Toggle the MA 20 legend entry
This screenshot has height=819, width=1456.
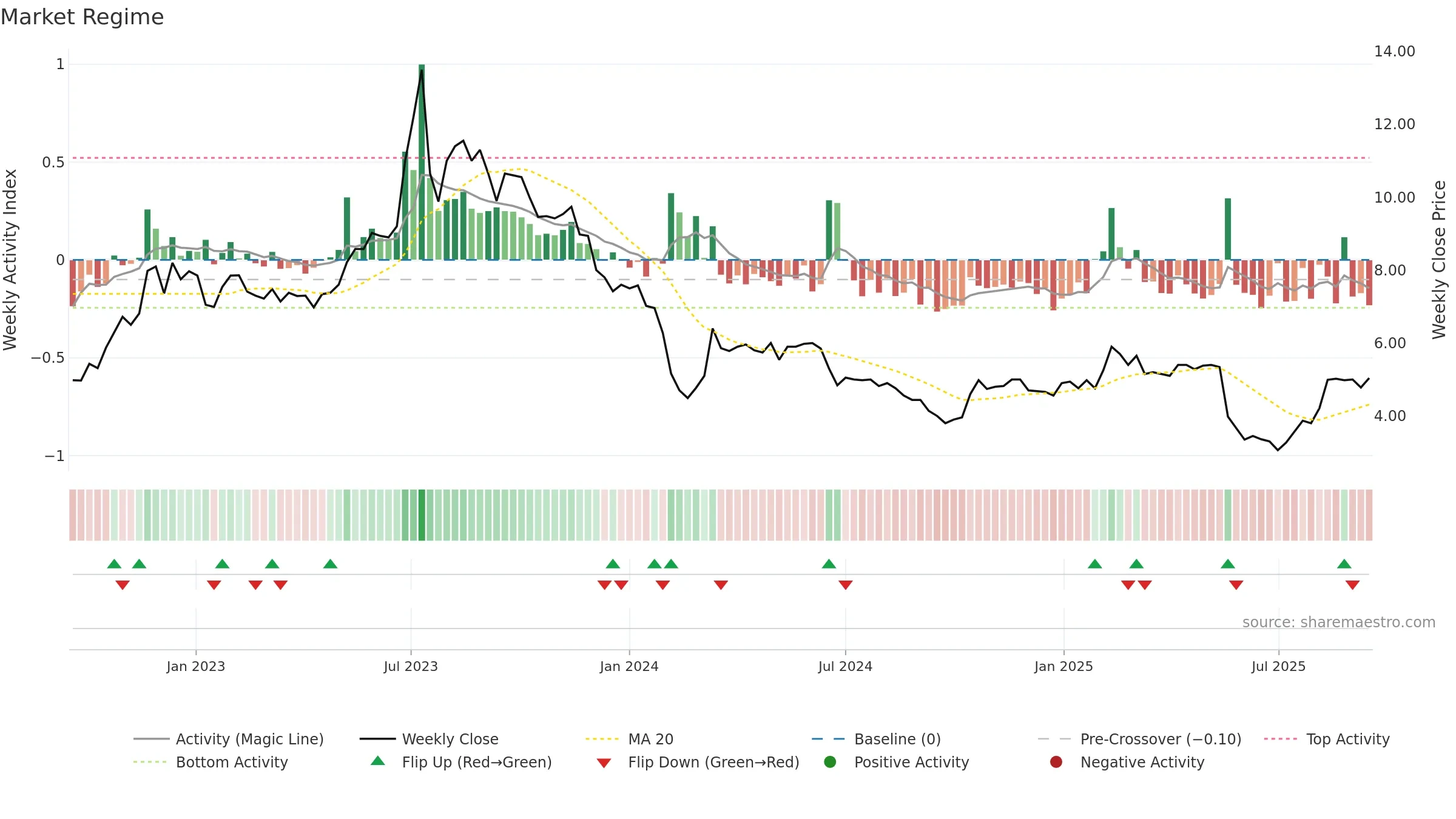629,739
